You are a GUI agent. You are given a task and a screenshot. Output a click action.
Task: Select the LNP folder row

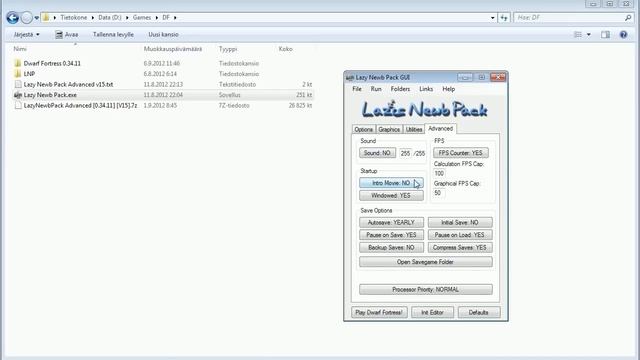(x=163, y=74)
